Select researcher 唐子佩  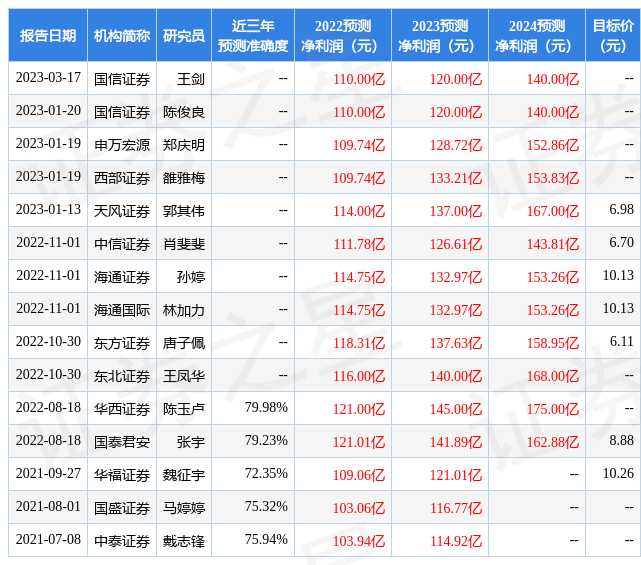coord(184,343)
